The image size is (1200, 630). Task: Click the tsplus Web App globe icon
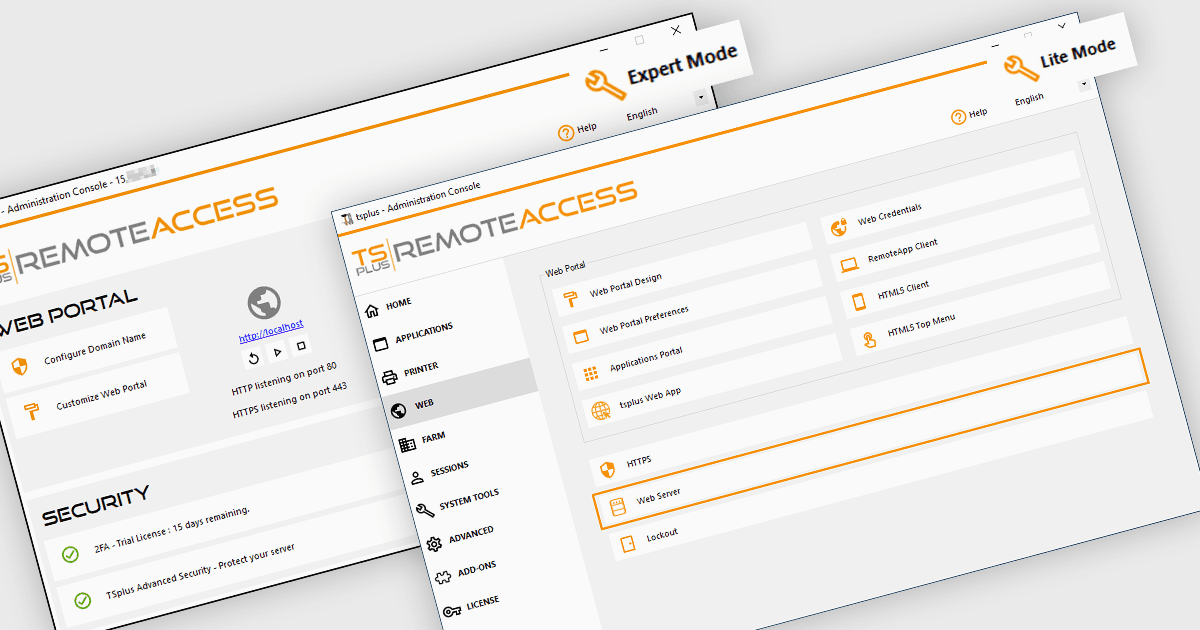tap(600, 410)
